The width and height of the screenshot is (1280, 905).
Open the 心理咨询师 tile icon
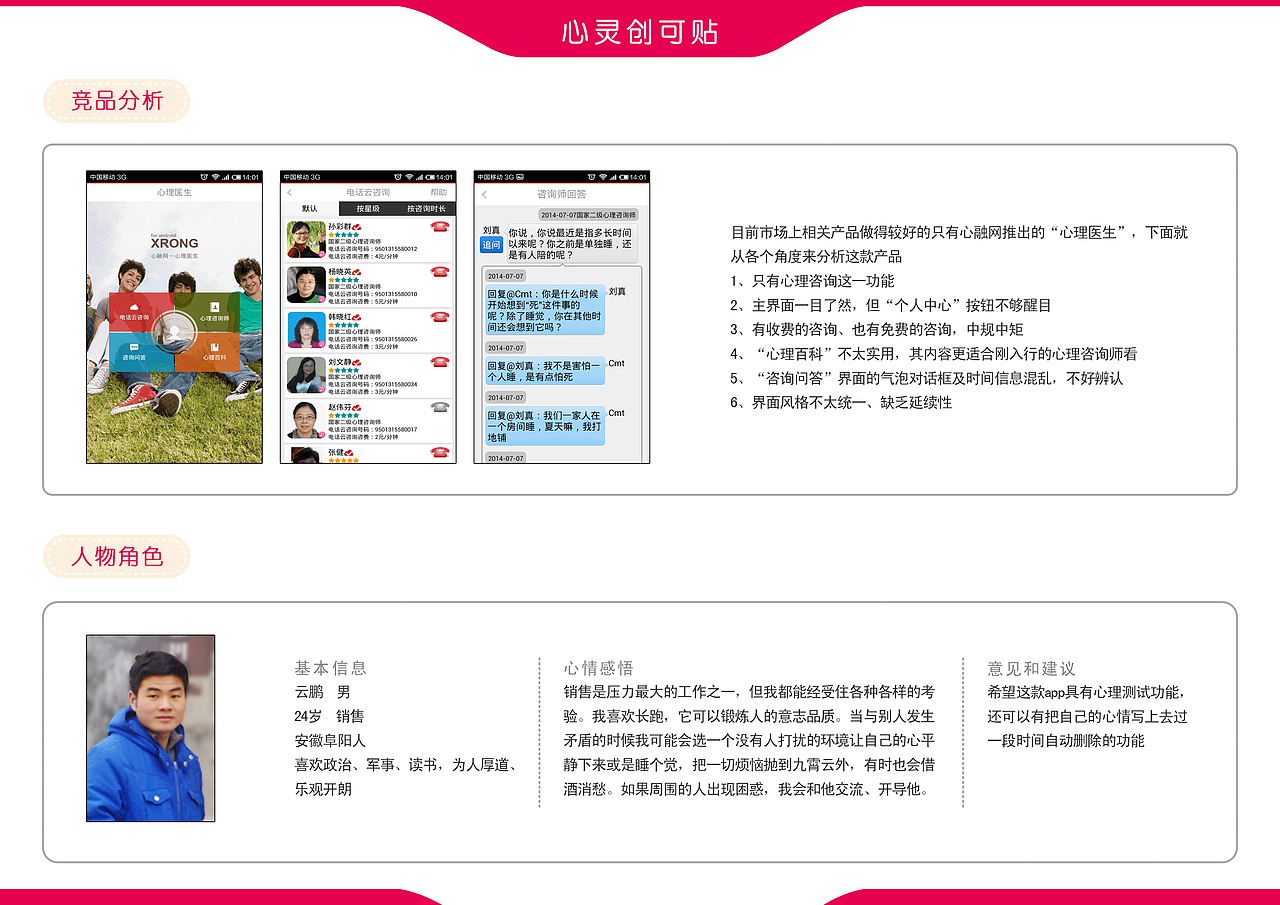click(213, 306)
